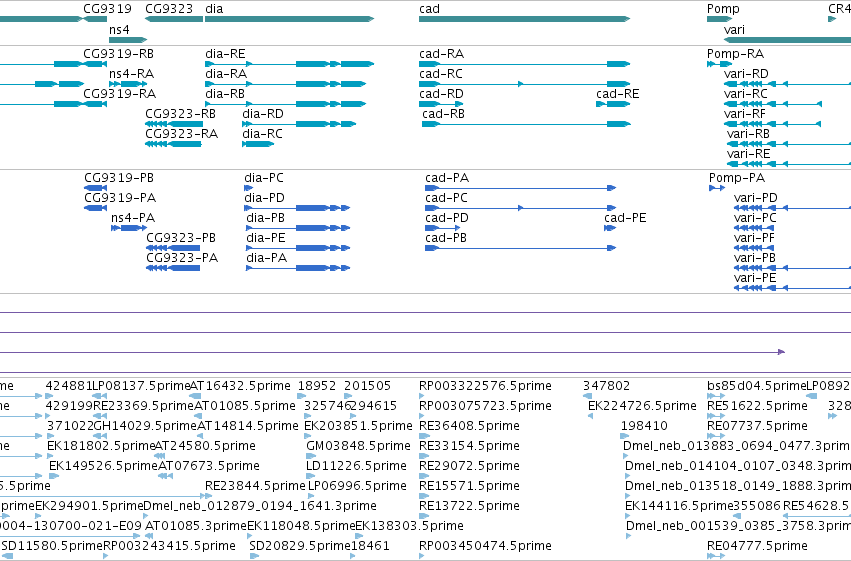Select the cad-RE transcript label
The width and height of the screenshot is (851, 561).
click(x=618, y=94)
